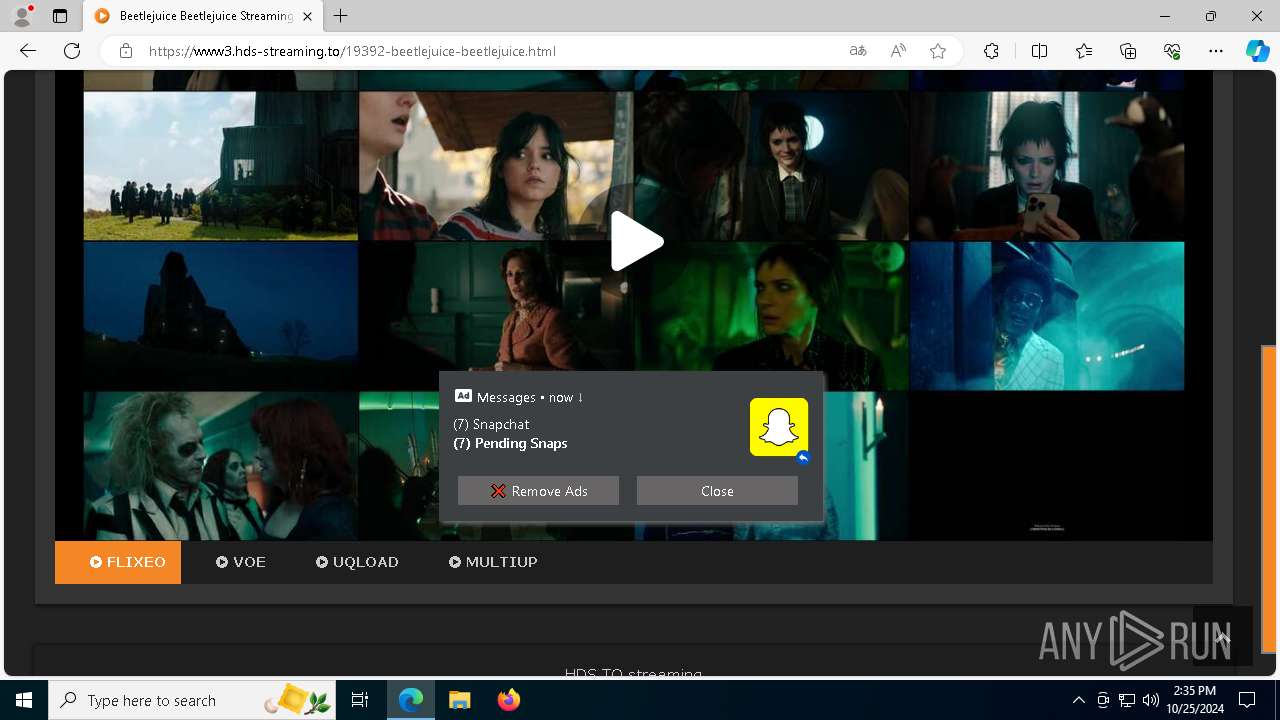The height and width of the screenshot is (720, 1280).
Task: Open network settings tray icon
Action: coord(1127,700)
